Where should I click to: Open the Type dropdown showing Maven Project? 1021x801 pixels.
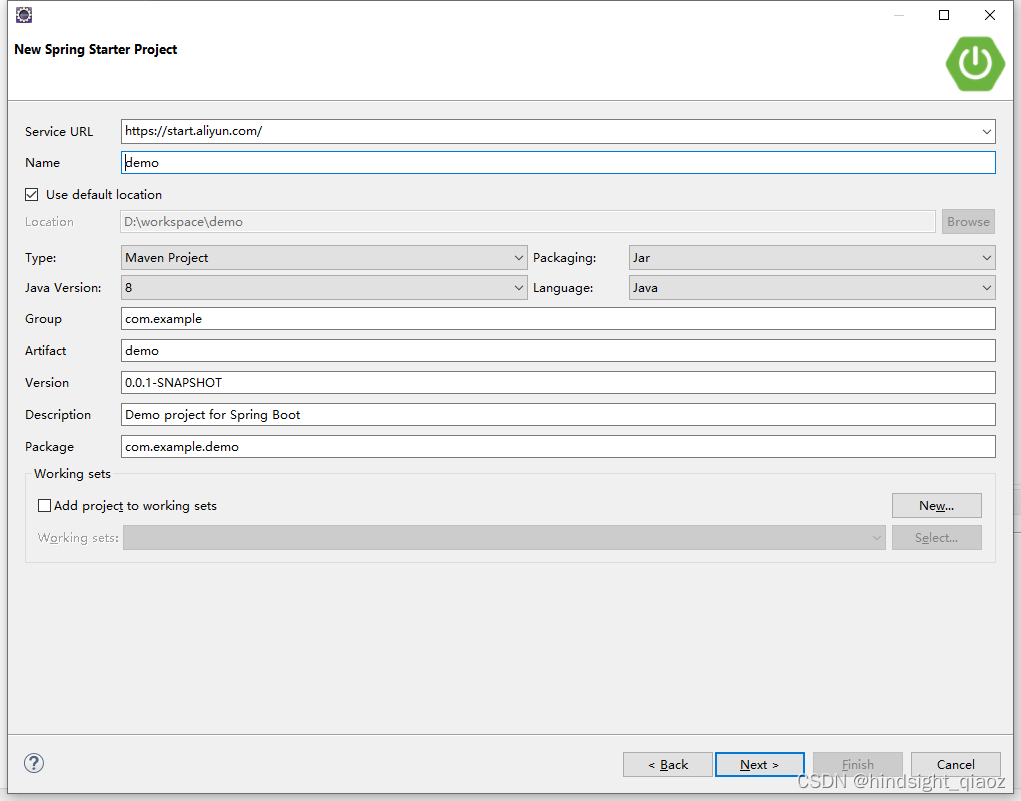(x=324, y=257)
